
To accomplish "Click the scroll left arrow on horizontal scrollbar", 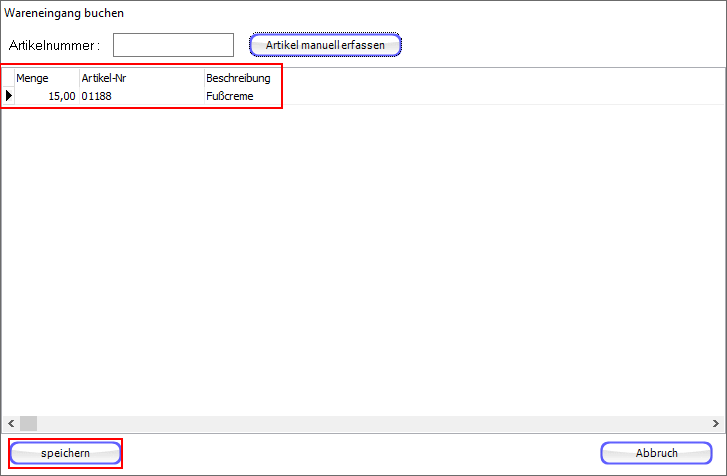I will 9,423.
